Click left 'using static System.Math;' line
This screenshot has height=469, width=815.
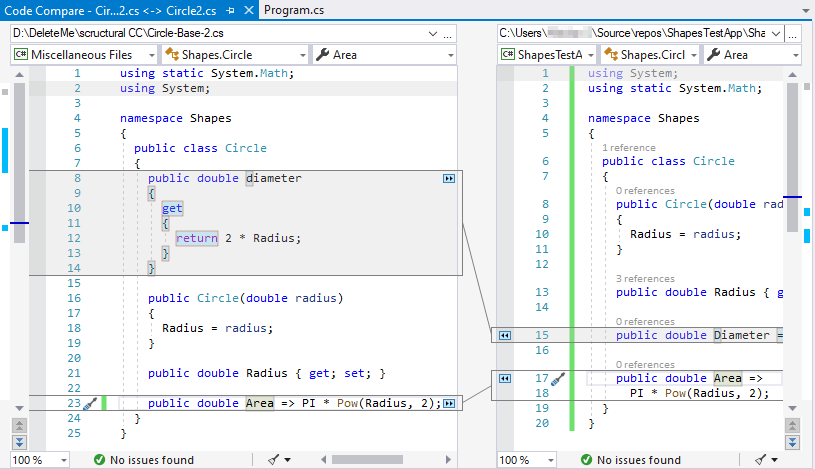pyautogui.click(x=207, y=74)
